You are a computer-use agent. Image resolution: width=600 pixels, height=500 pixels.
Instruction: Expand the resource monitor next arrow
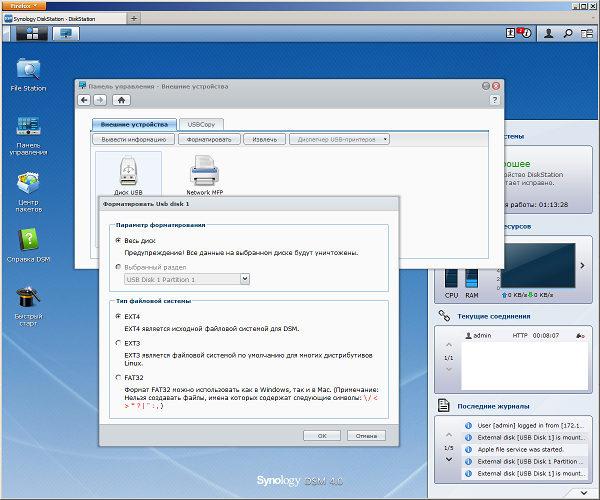click(x=582, y=265)
